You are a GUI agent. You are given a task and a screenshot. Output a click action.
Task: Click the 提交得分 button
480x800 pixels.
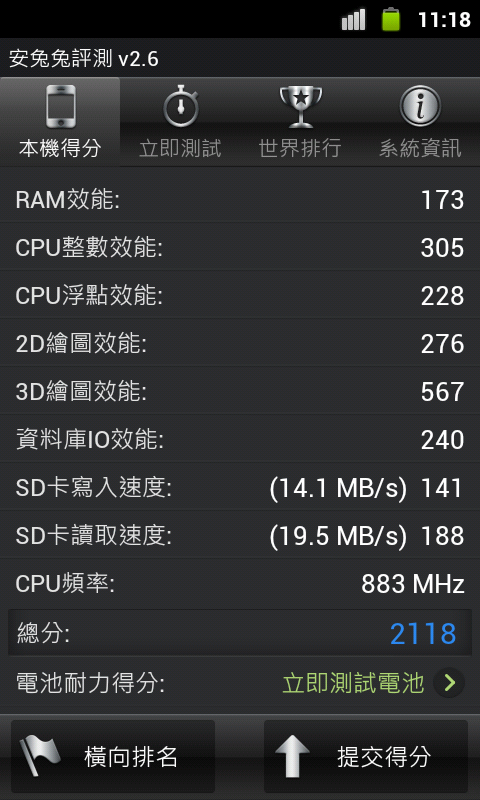click(x=366, y=756)
